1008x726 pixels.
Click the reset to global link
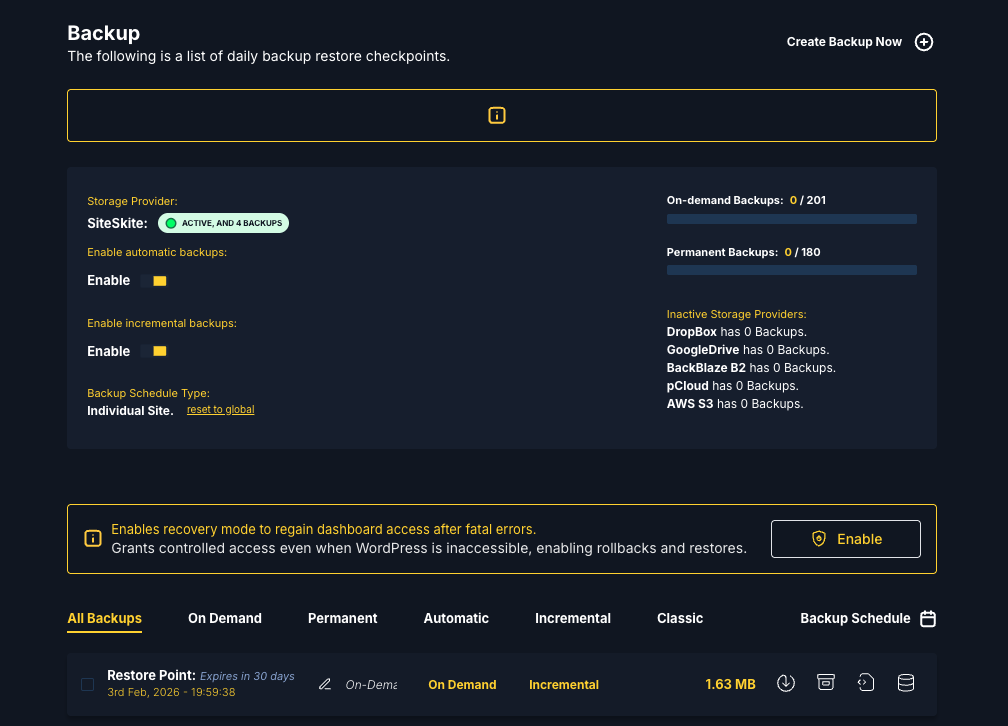[220, 410]
